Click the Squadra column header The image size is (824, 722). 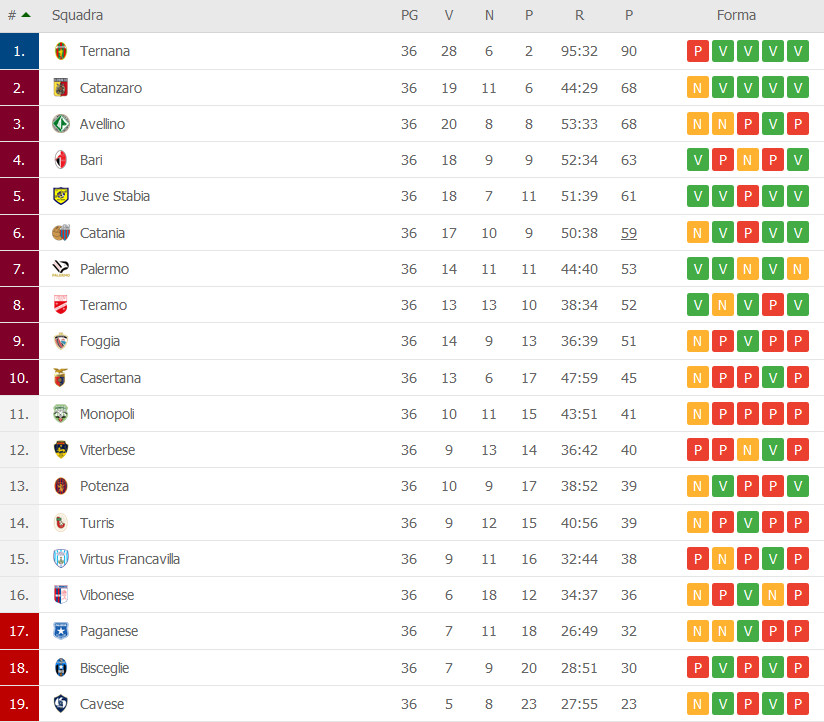coord(77,15)
